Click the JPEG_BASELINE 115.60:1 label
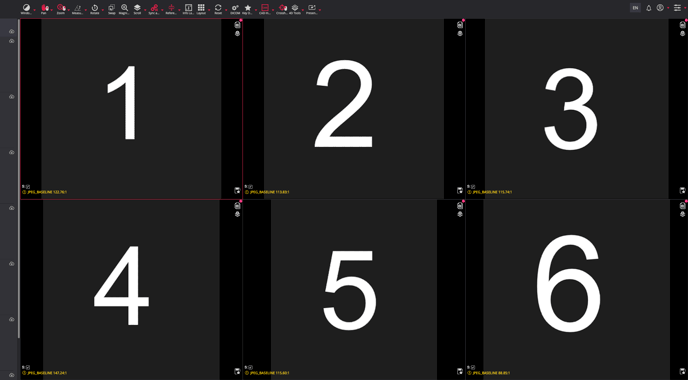The image size is (688, 380). coord(269,373)
